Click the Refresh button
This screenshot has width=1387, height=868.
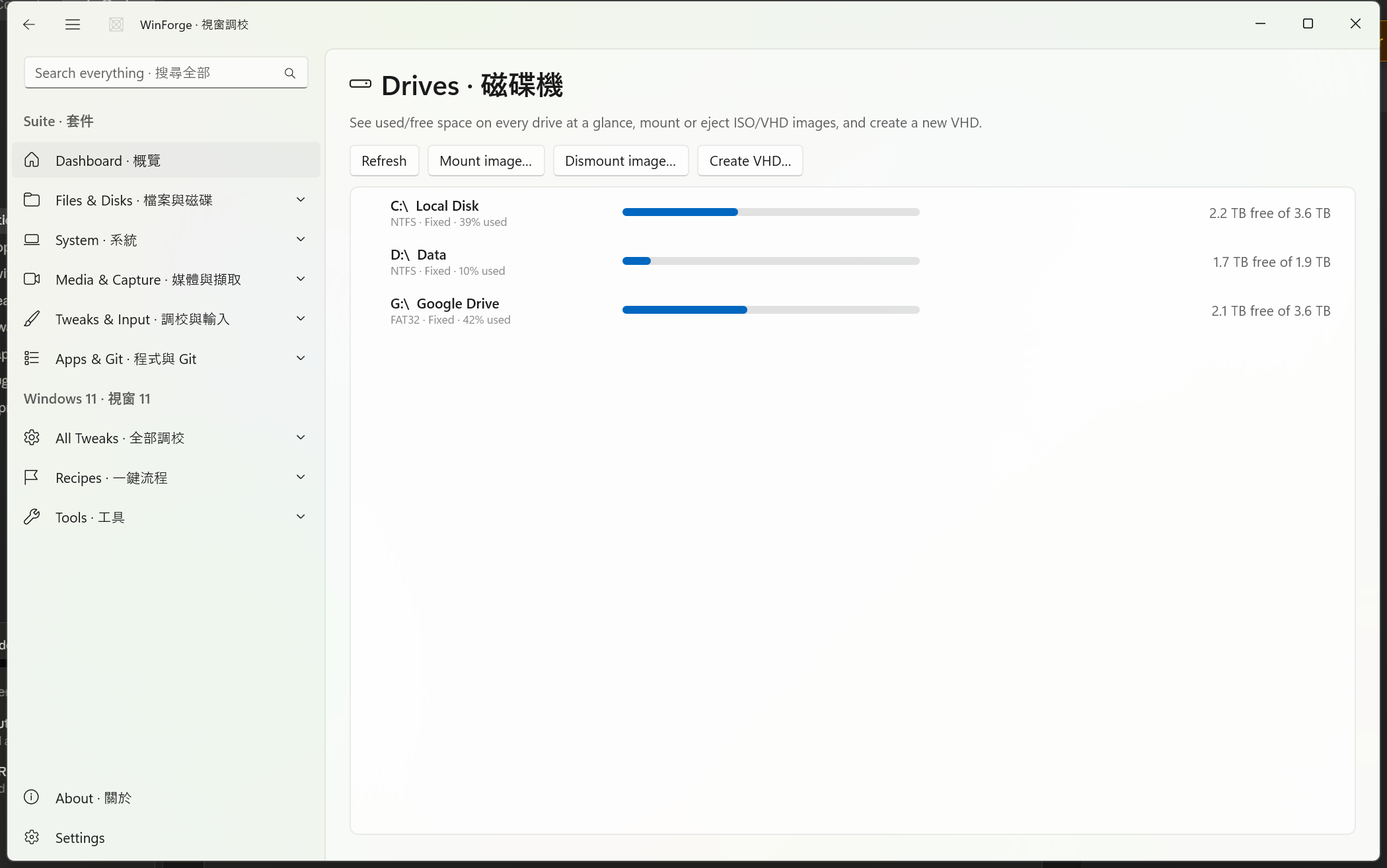point(384,161)
